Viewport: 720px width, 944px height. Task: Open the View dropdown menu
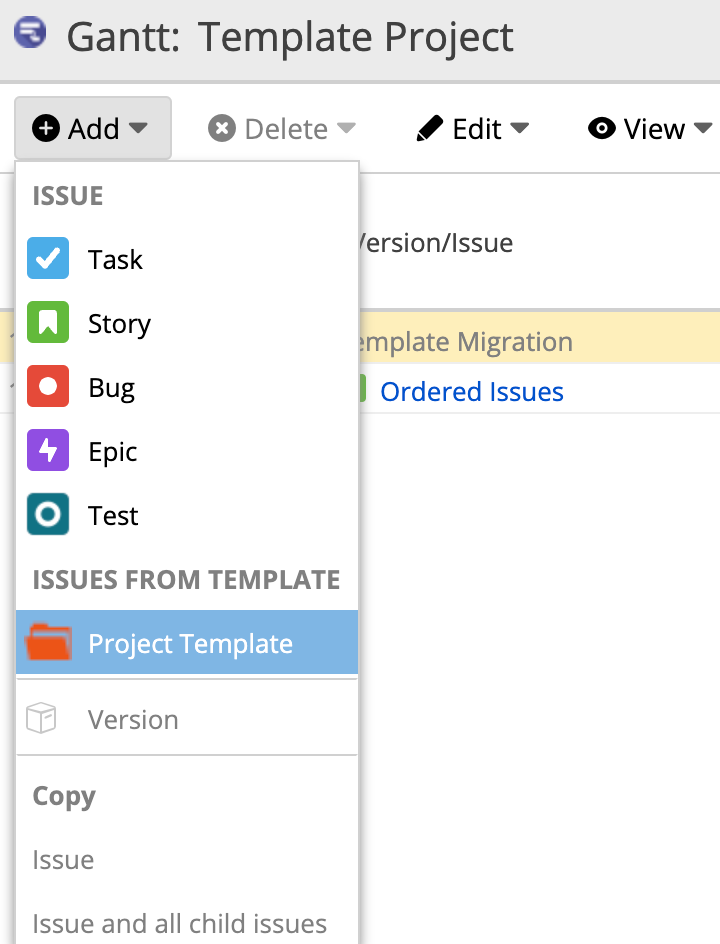tap(650, 129)
